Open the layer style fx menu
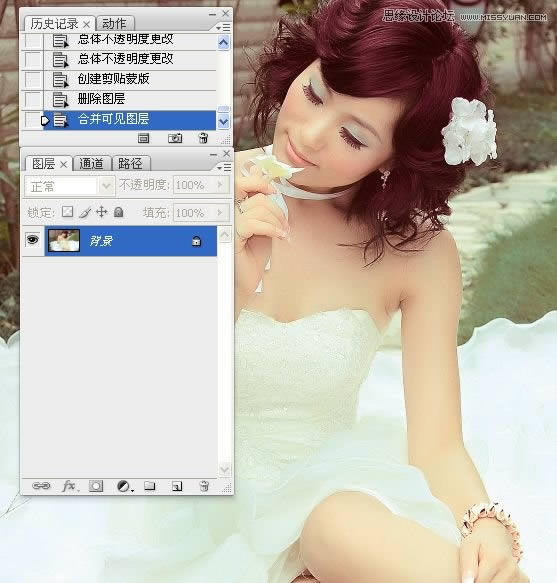 coord(69,486)
